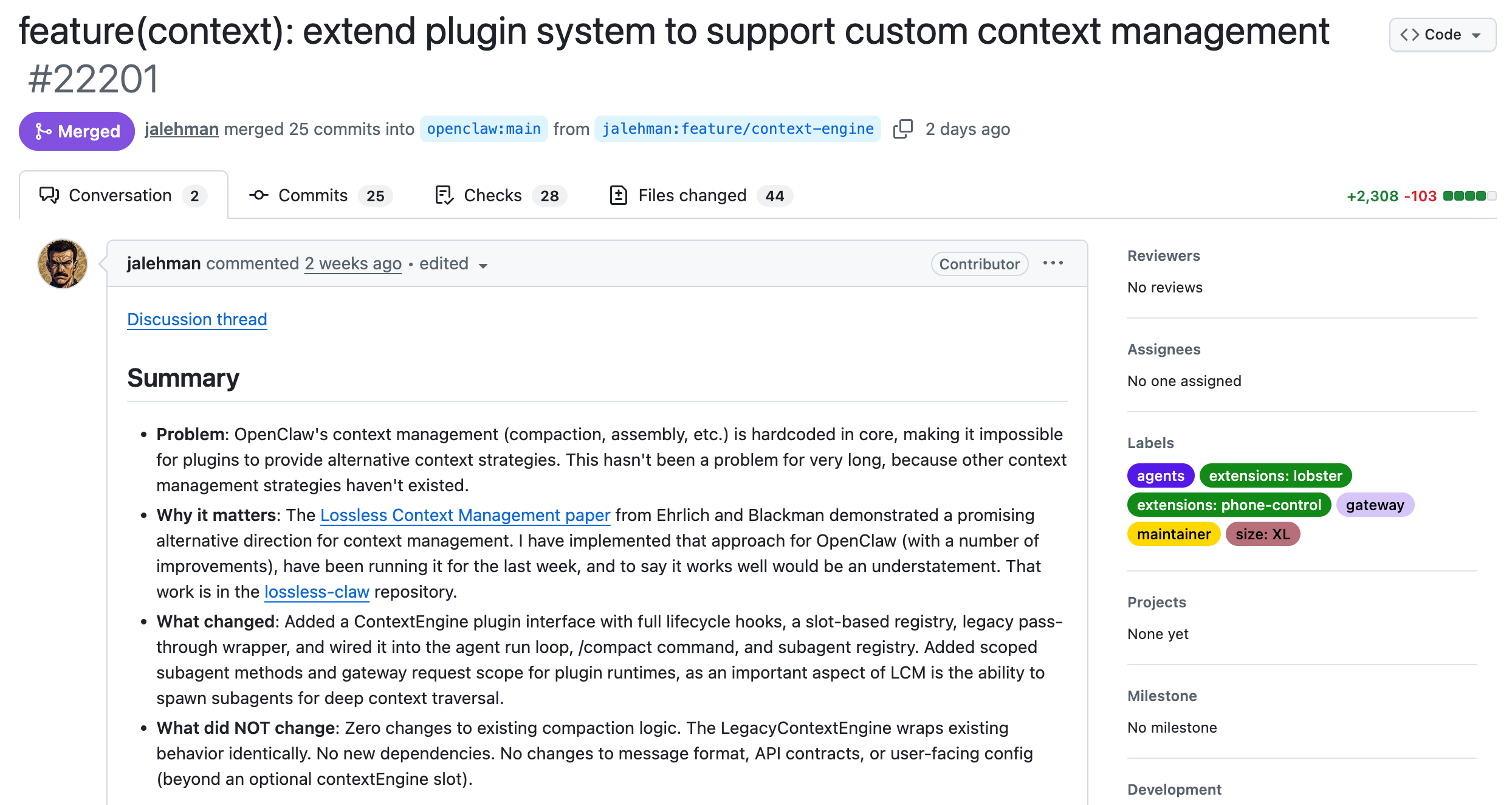Viewport: 1512px width, 805px height.
Task: Switch to the Commits tab
Action: pyautogui.click(x=320, y=196)
